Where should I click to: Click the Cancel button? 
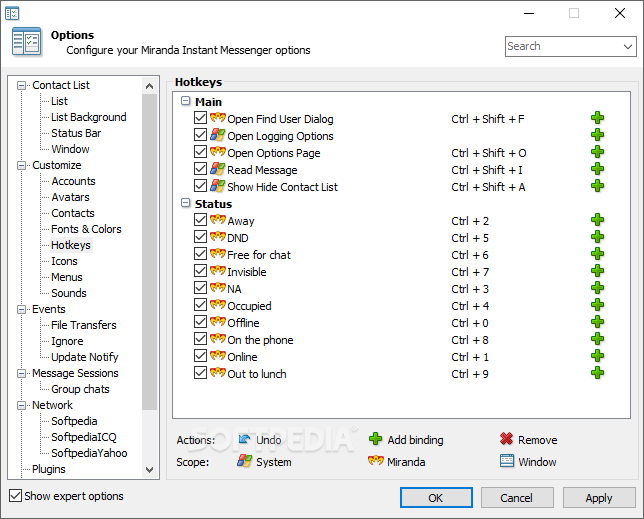[x=517, y=498]
